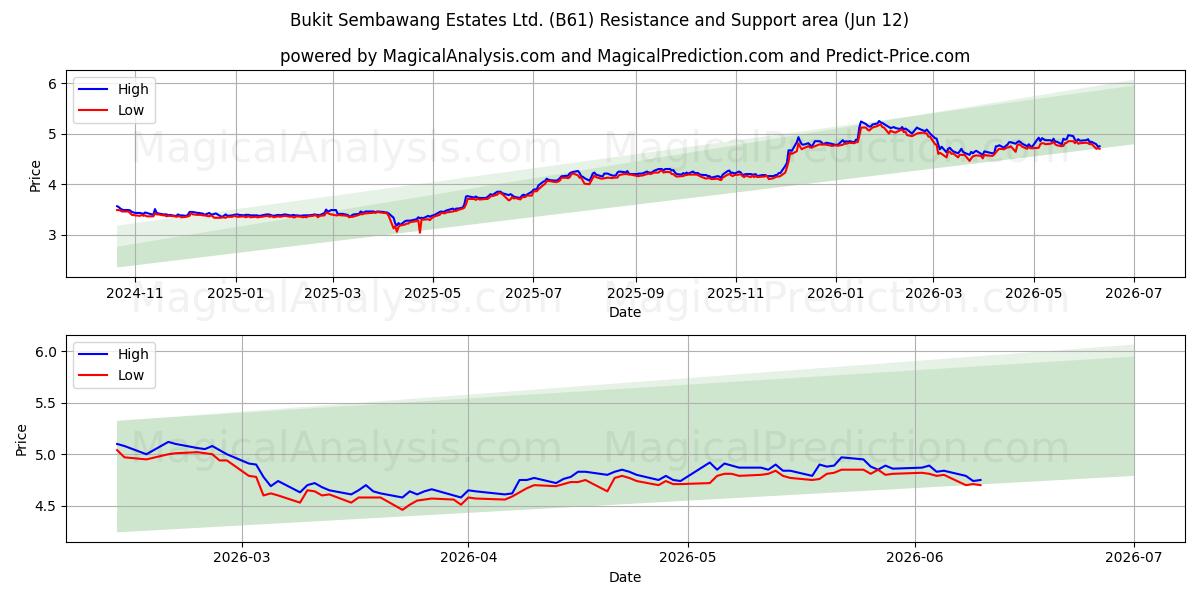Screen dimensions: 1200x600
Task: Click the price tick '3' on the upper chart
Action: click(x=54, y=235)
